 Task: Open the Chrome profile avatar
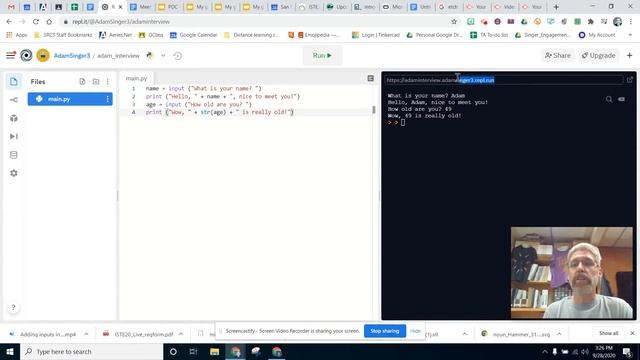coord(618,22)
